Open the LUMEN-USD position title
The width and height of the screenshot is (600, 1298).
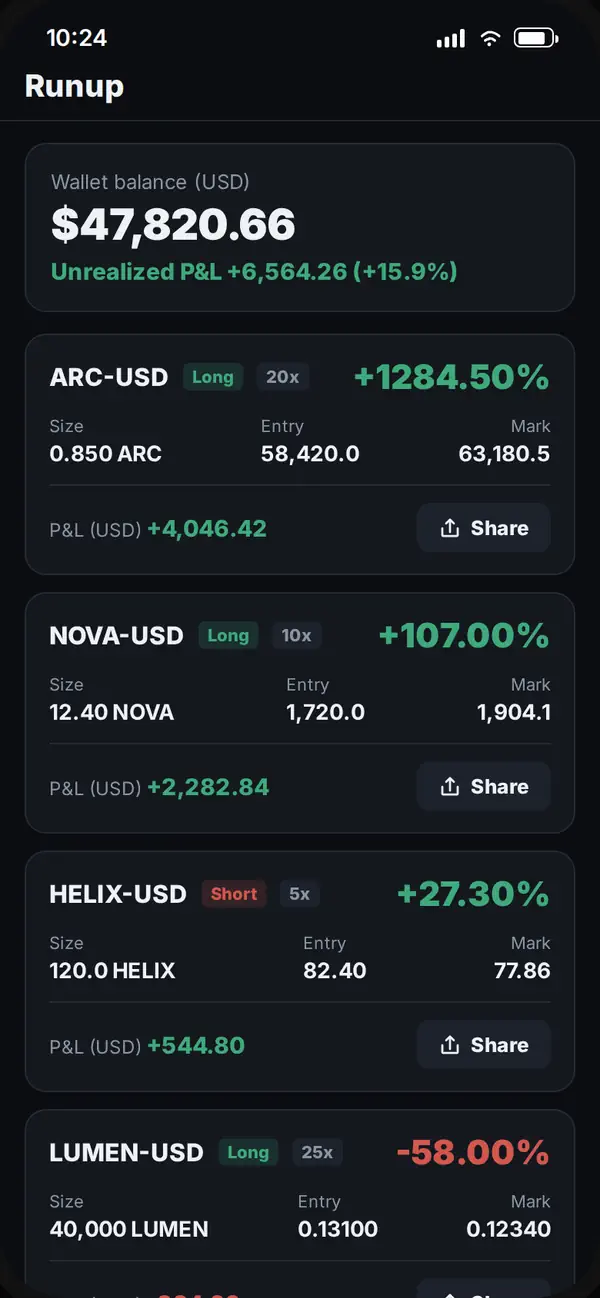coord(126,1152)
